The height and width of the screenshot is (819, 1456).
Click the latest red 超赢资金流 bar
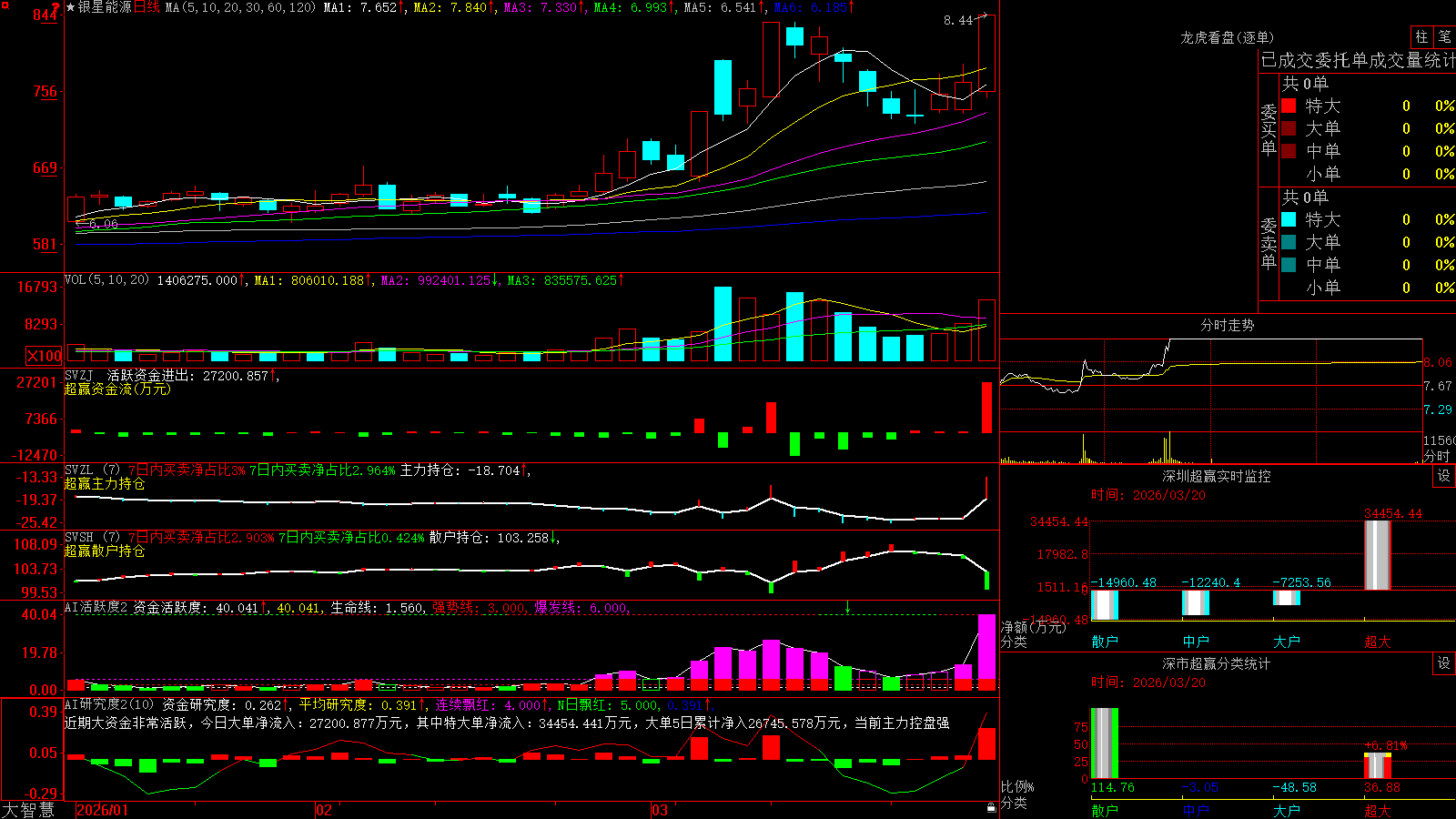point(986,408)
